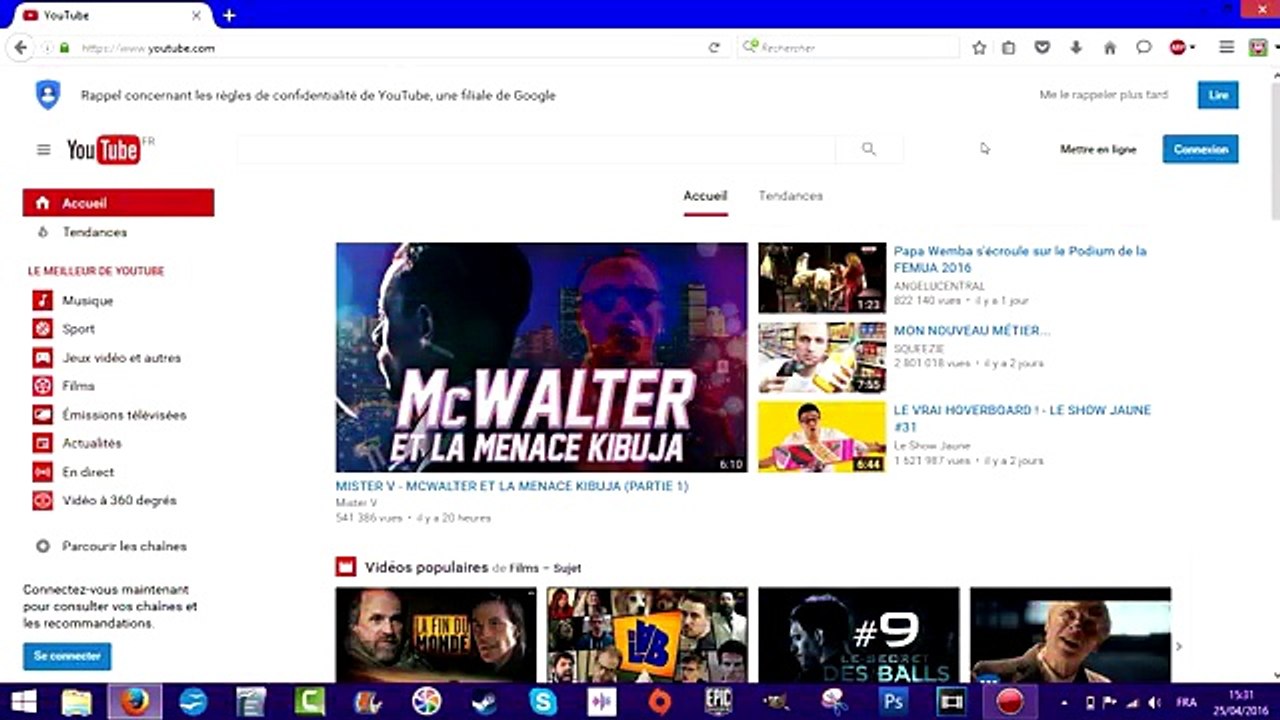
Task: Select the Accueil tab above the videos
Action: pyautogui.click(x=705, y=196)
